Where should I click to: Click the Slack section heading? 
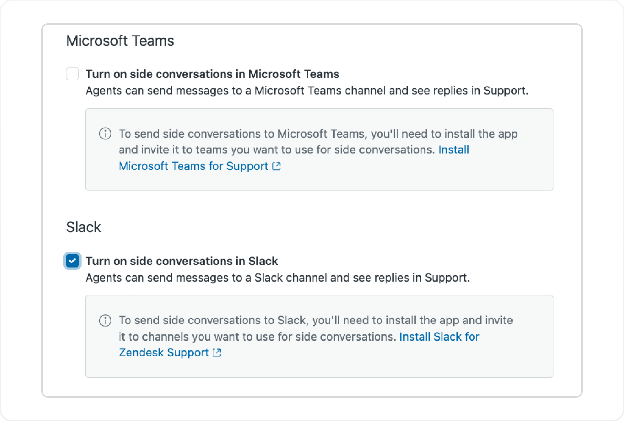tap(84, 227)
